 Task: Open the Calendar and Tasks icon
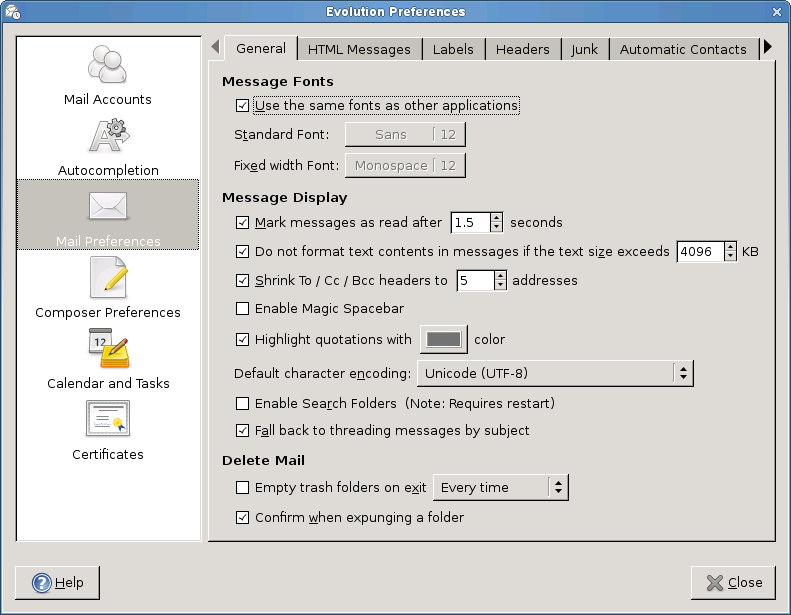(108, 348)
